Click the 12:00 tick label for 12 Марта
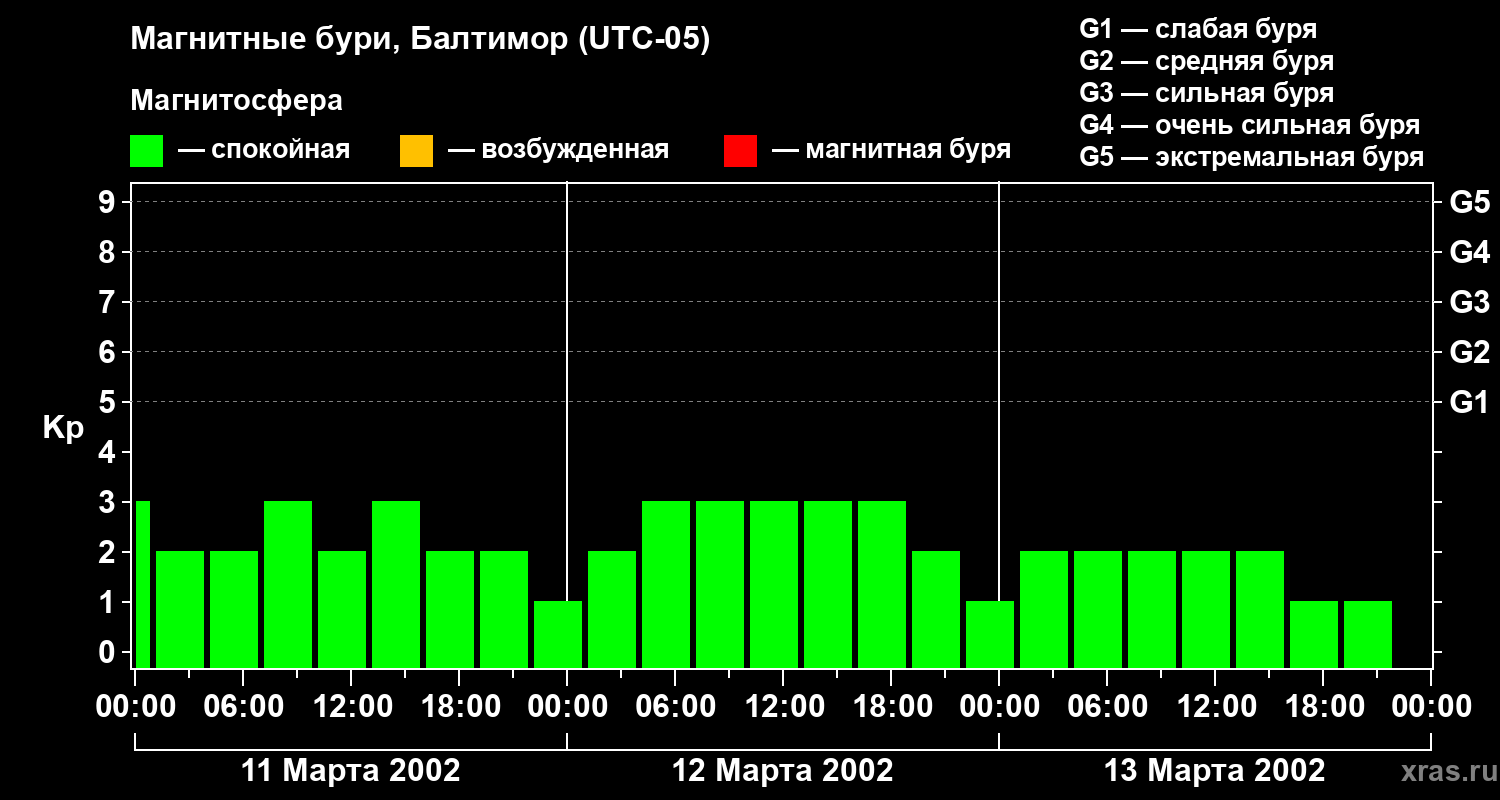The image size is (1500, 800). 783,707
